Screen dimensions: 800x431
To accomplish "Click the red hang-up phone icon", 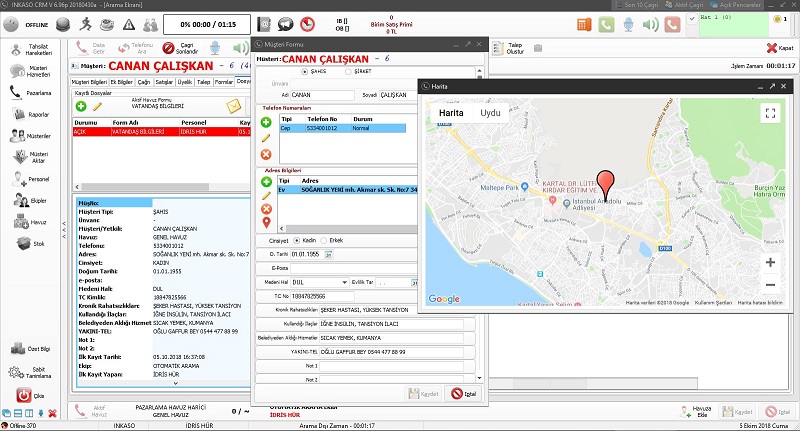I will coord(672,24).
